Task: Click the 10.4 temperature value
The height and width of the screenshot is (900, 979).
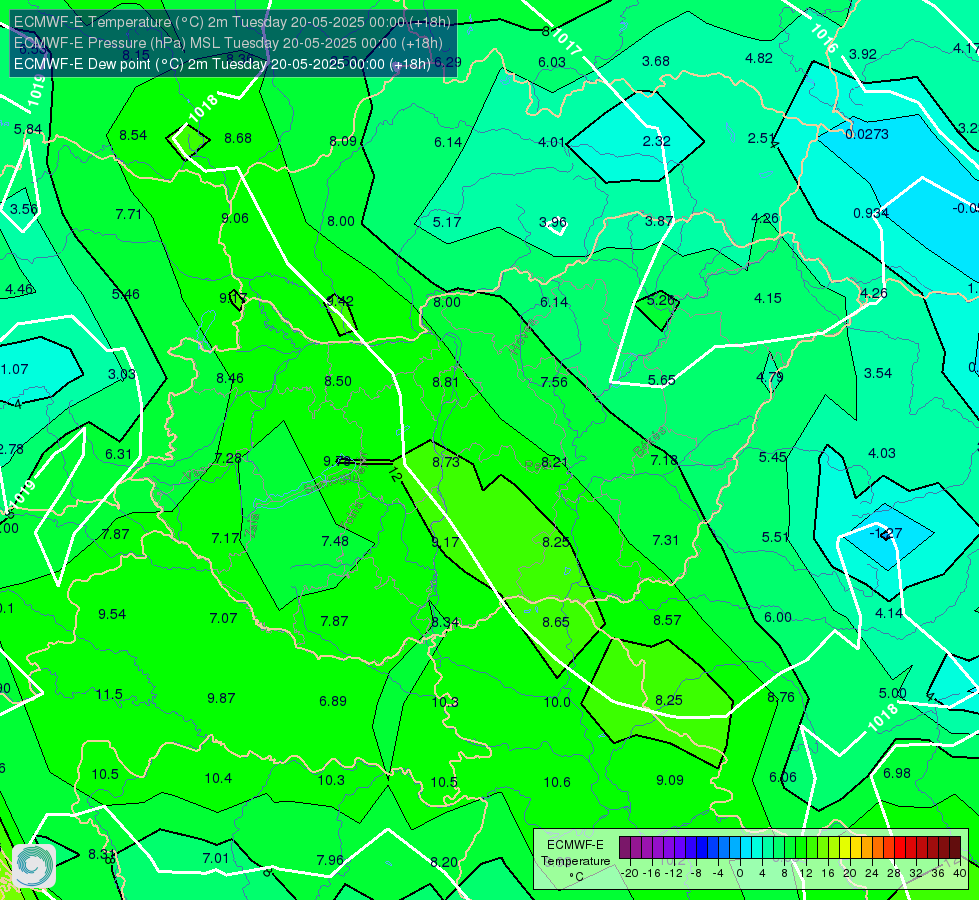Action: click(x=218, y=778)
